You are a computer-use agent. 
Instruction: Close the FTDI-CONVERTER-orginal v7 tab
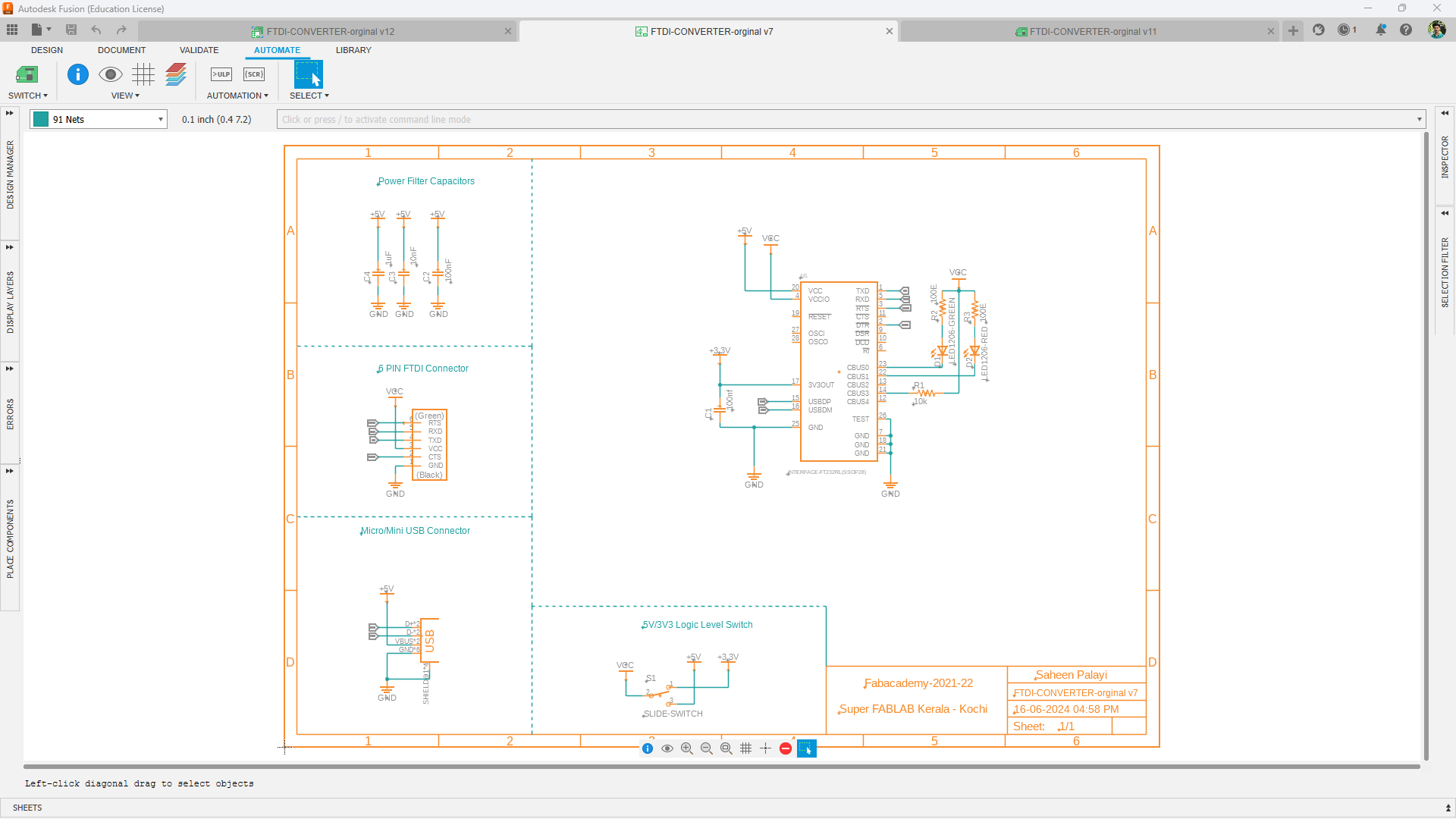[890, 31]
